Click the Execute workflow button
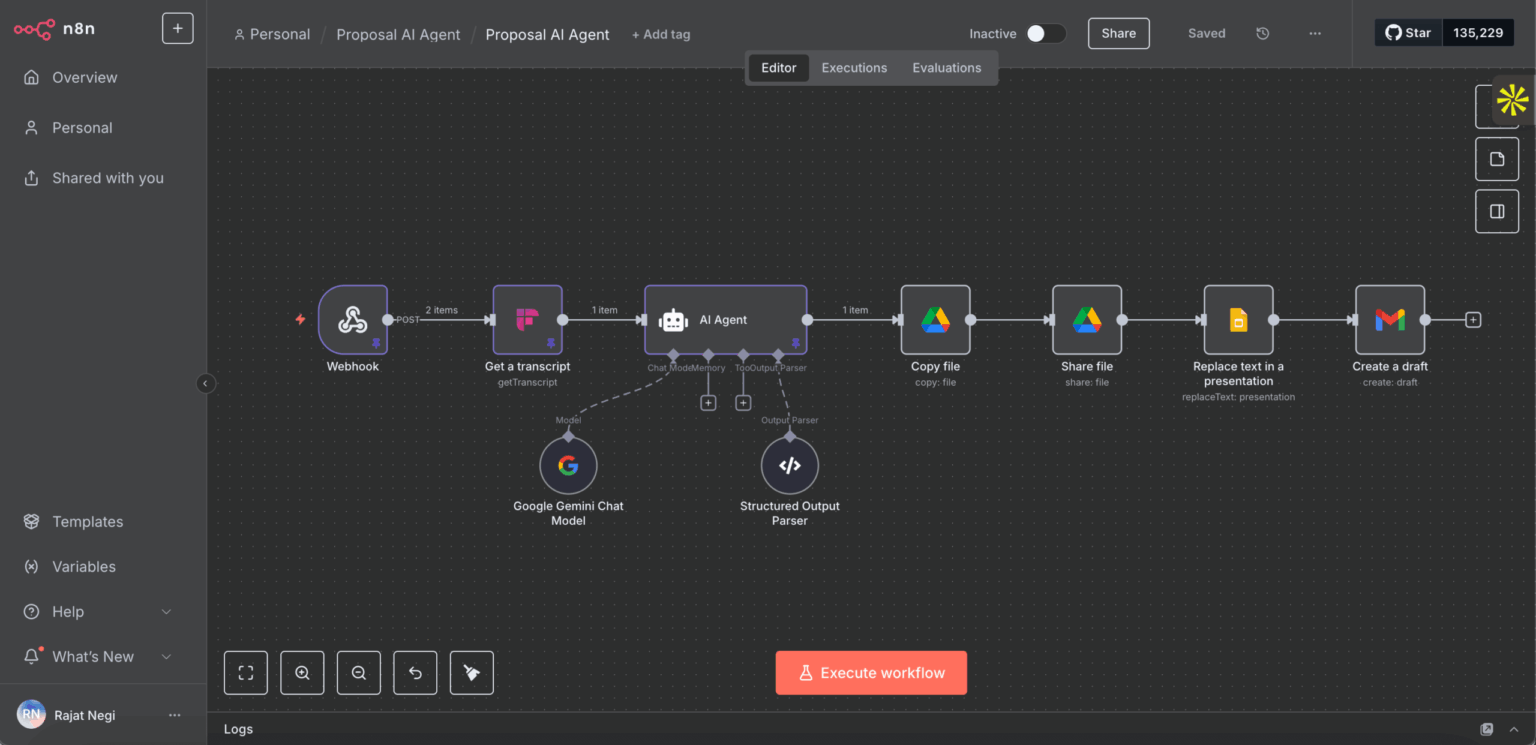The width and height of the screenshot is (1536, 745). tap(871, 673)
